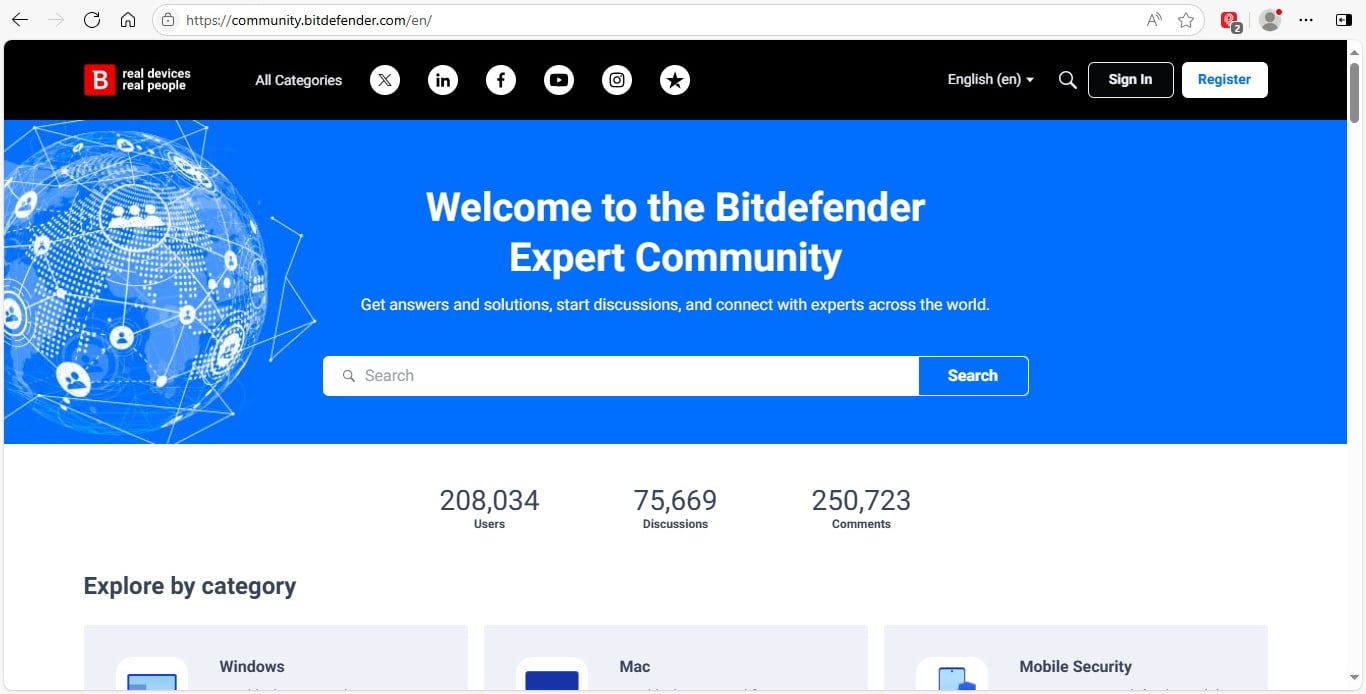Image resolution: width=1366 pixels, height=694 pixels.
Task: Open the star circle icon in header
Action: pyautogui.click(x=675, y=80)
